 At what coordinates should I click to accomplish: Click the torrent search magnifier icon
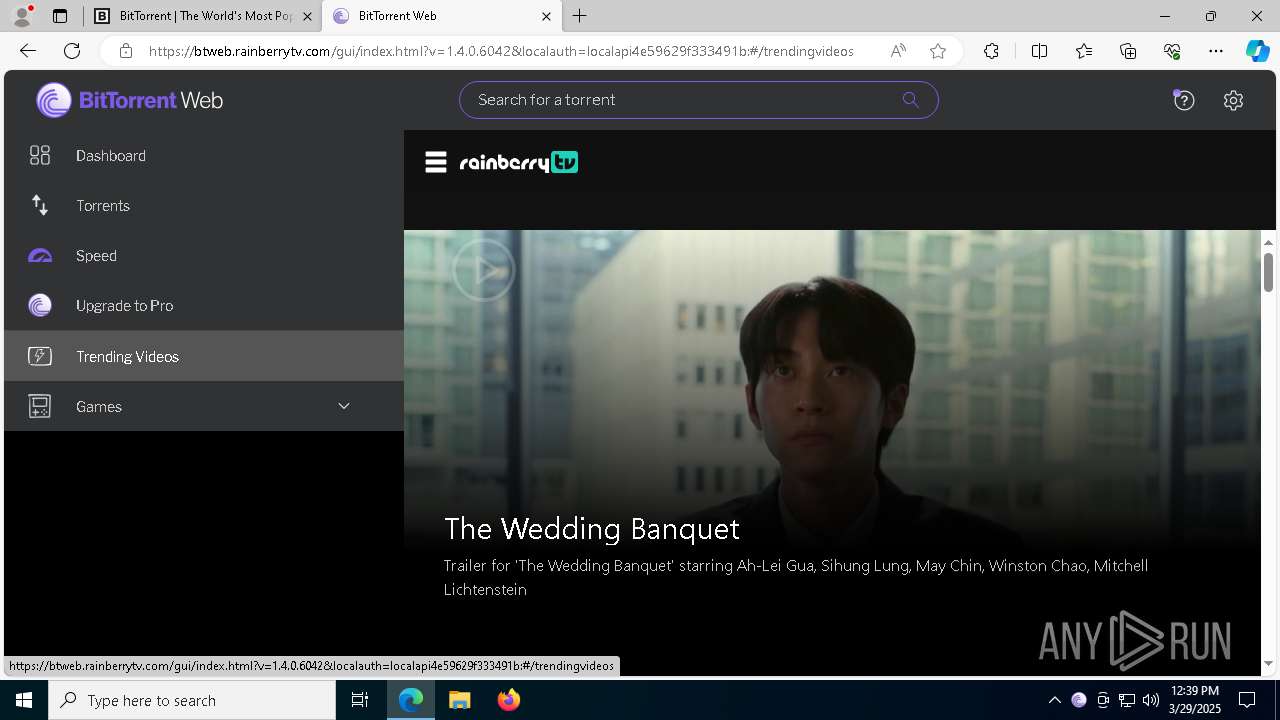(x=910, y=100)
